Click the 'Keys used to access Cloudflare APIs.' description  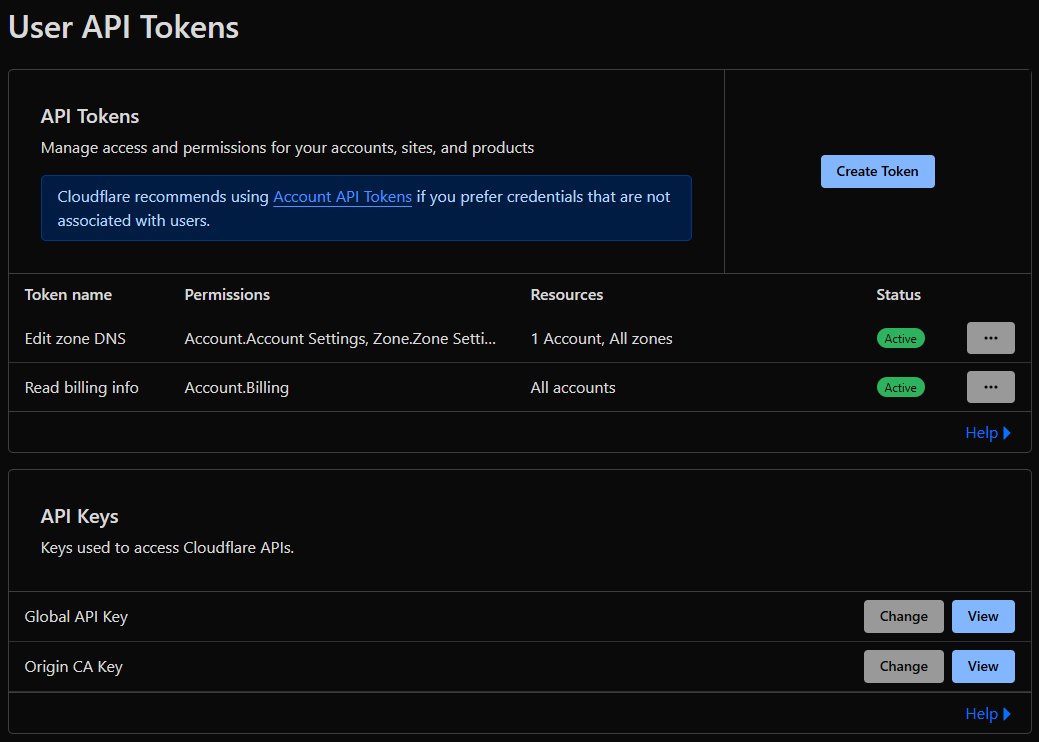168,548
